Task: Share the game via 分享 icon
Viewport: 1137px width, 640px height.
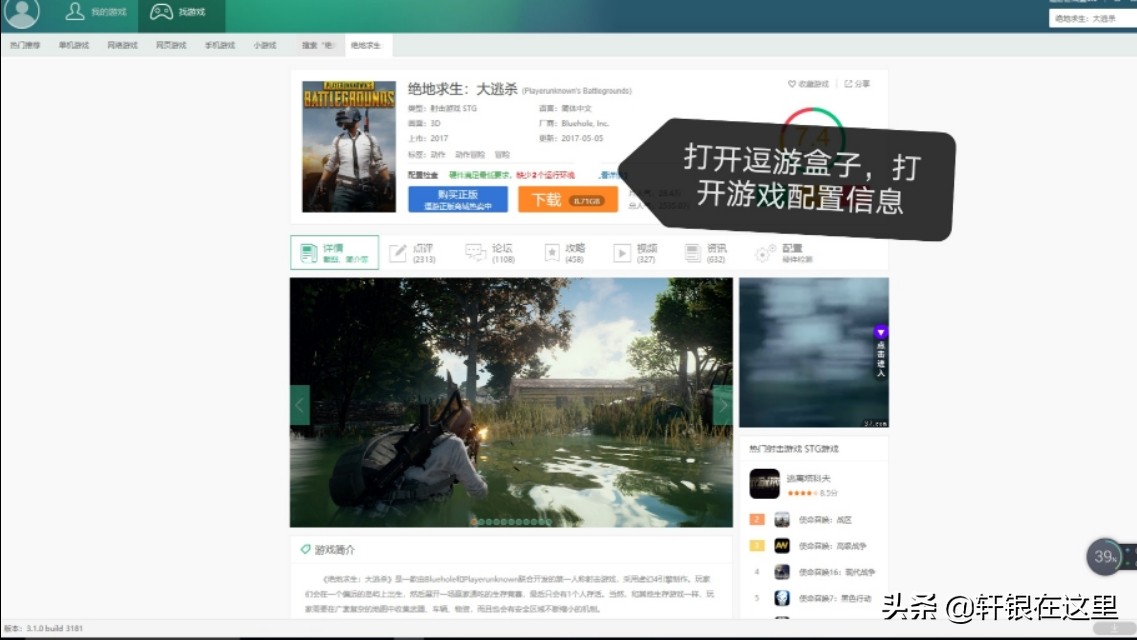Action: (x=857, y=84)
